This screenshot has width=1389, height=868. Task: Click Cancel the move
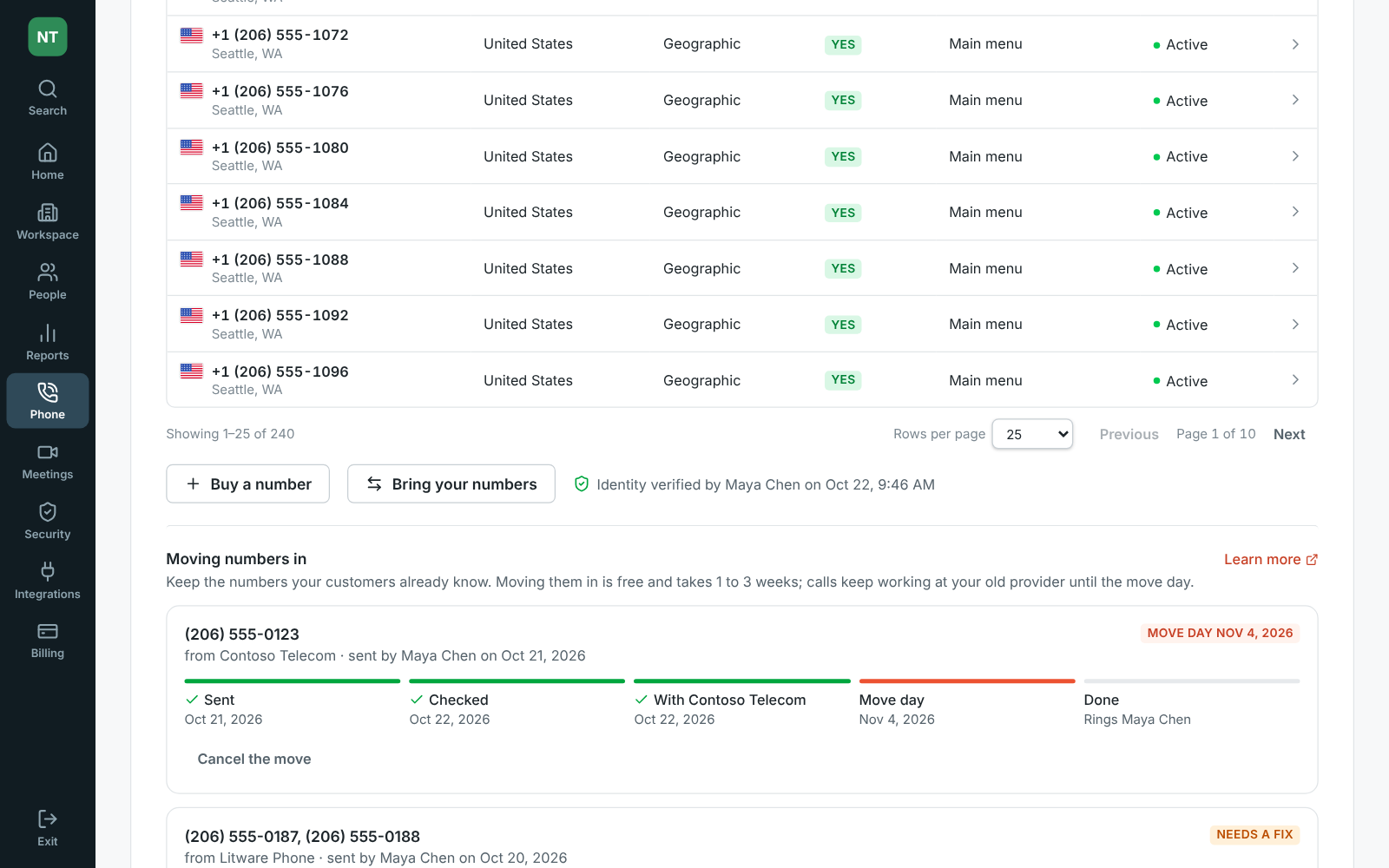tap(254, 759)
